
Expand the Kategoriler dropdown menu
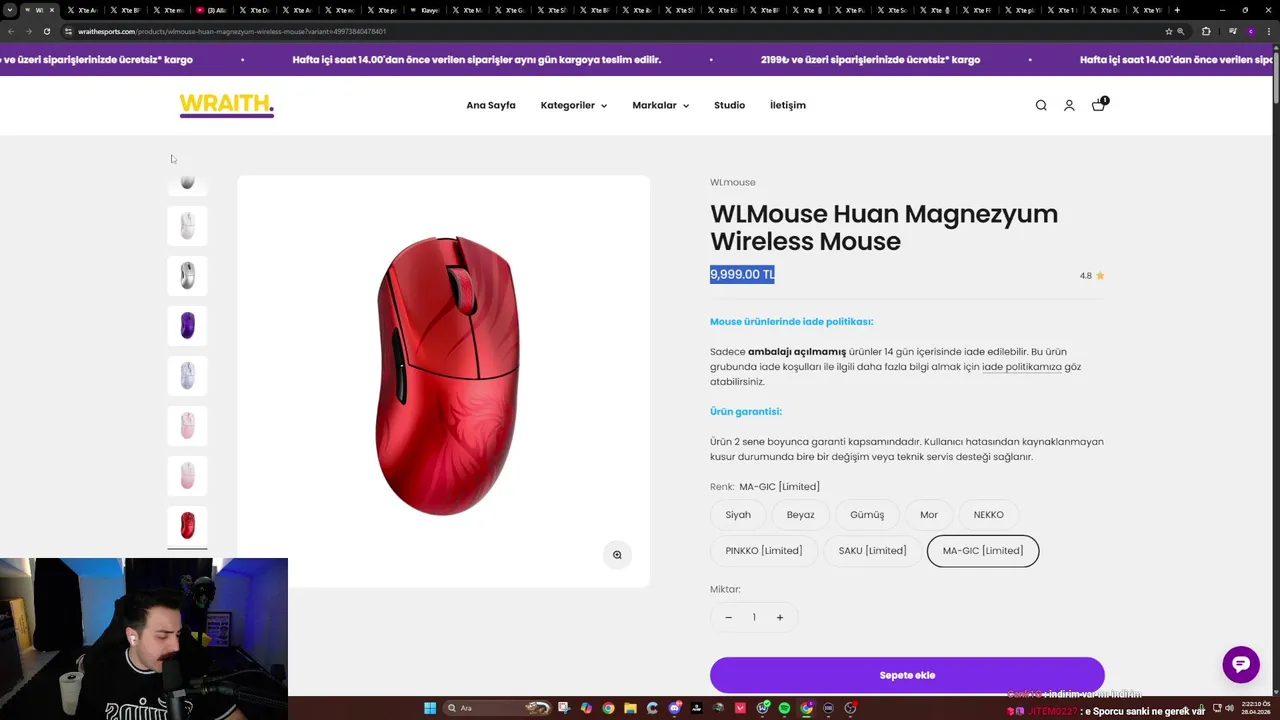pyautogui.click(x=574, y=105)
